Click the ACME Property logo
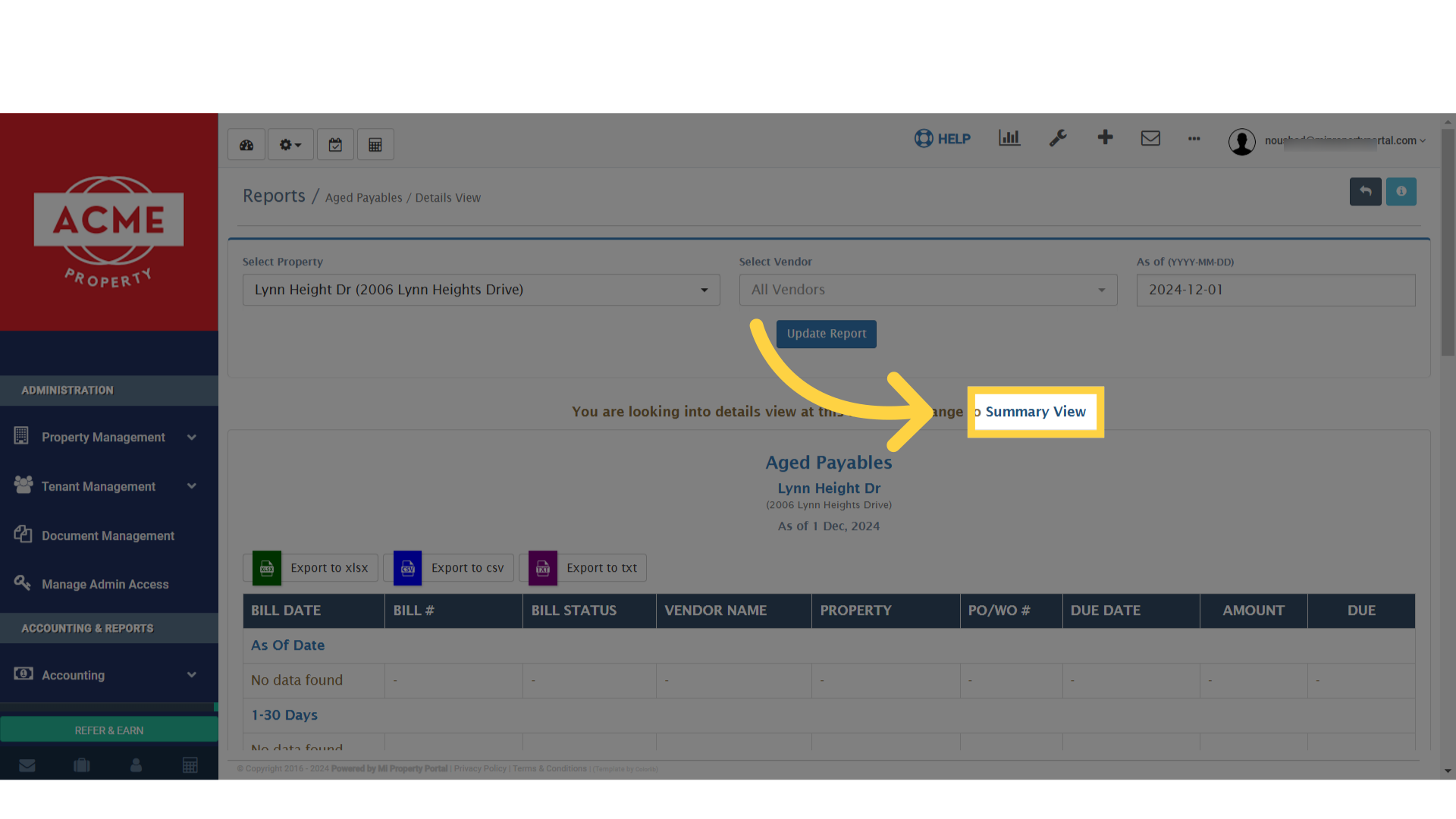Screen dimensions: 1456x819 (x=108, y=232)
